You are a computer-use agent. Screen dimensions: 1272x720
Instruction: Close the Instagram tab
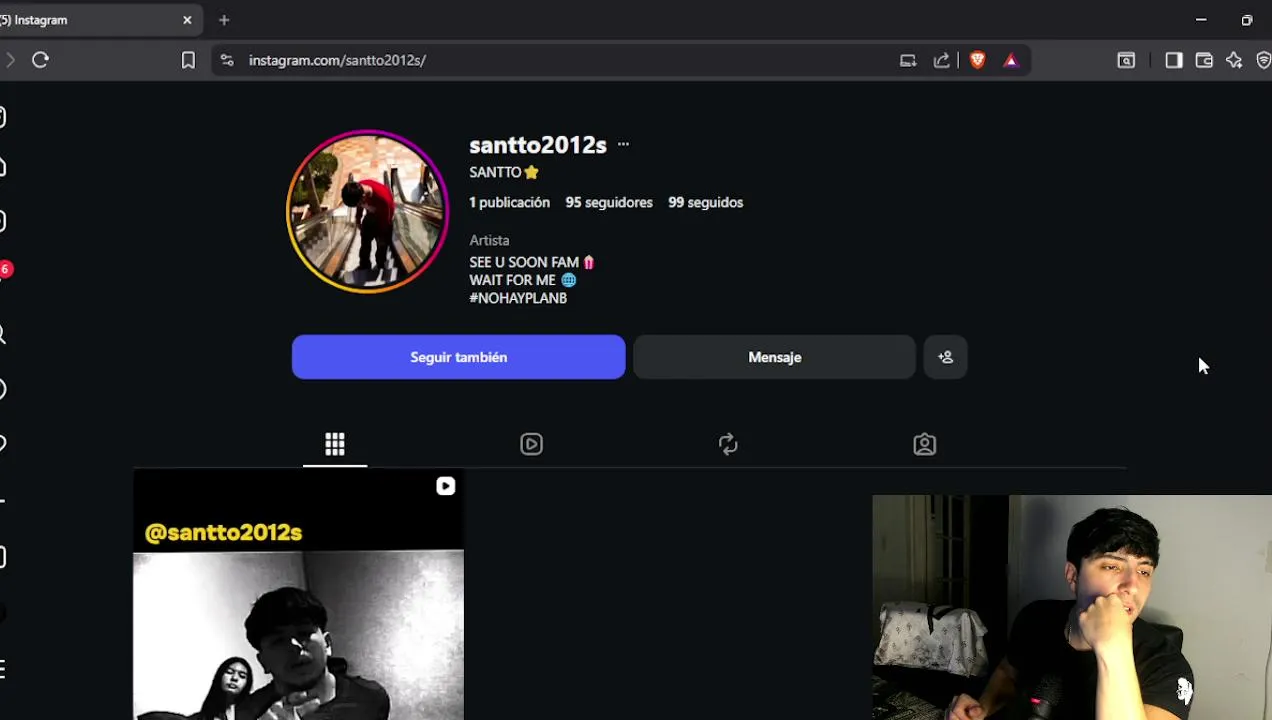[x=187, y=20]
